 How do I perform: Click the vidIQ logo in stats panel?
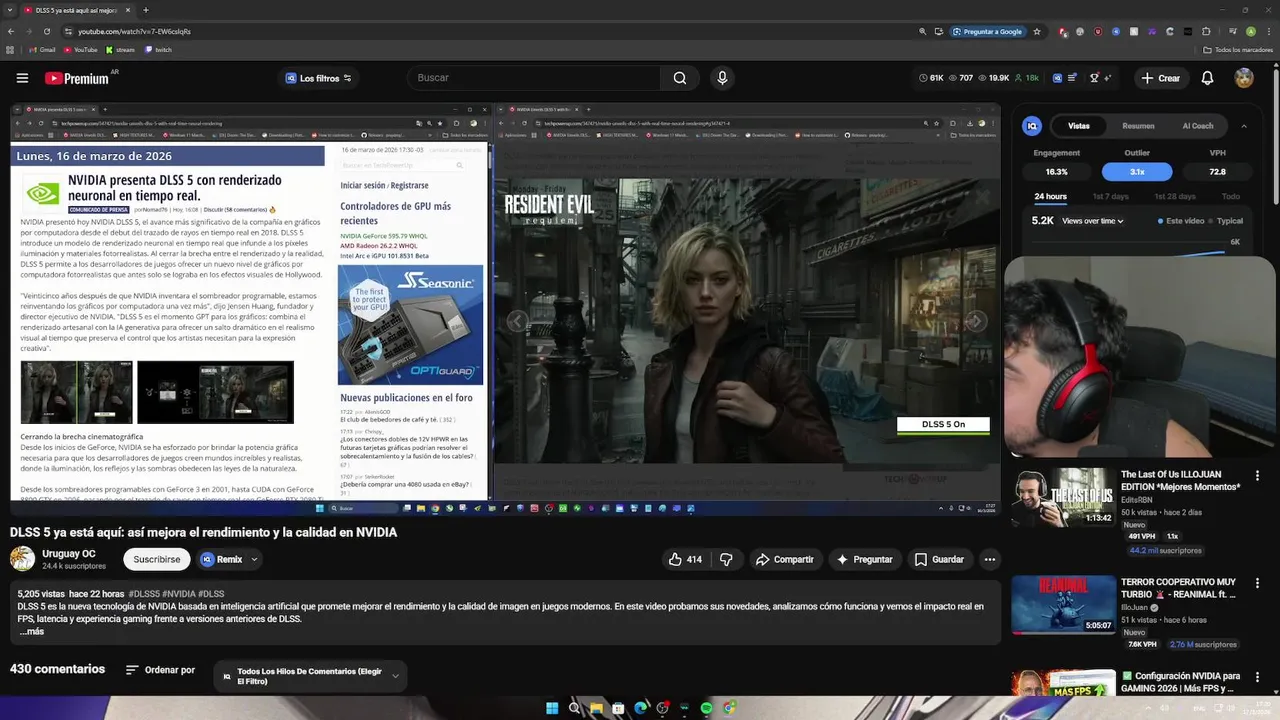1032,126
